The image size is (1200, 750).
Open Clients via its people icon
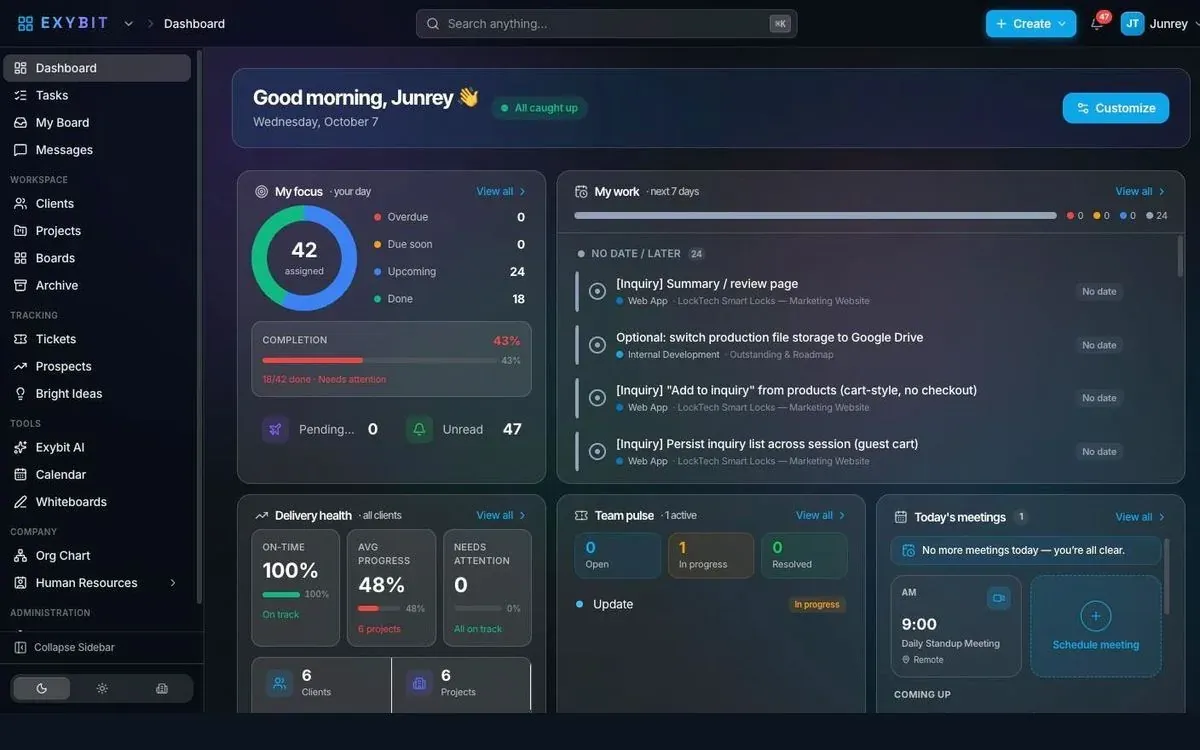pos(20,203)
